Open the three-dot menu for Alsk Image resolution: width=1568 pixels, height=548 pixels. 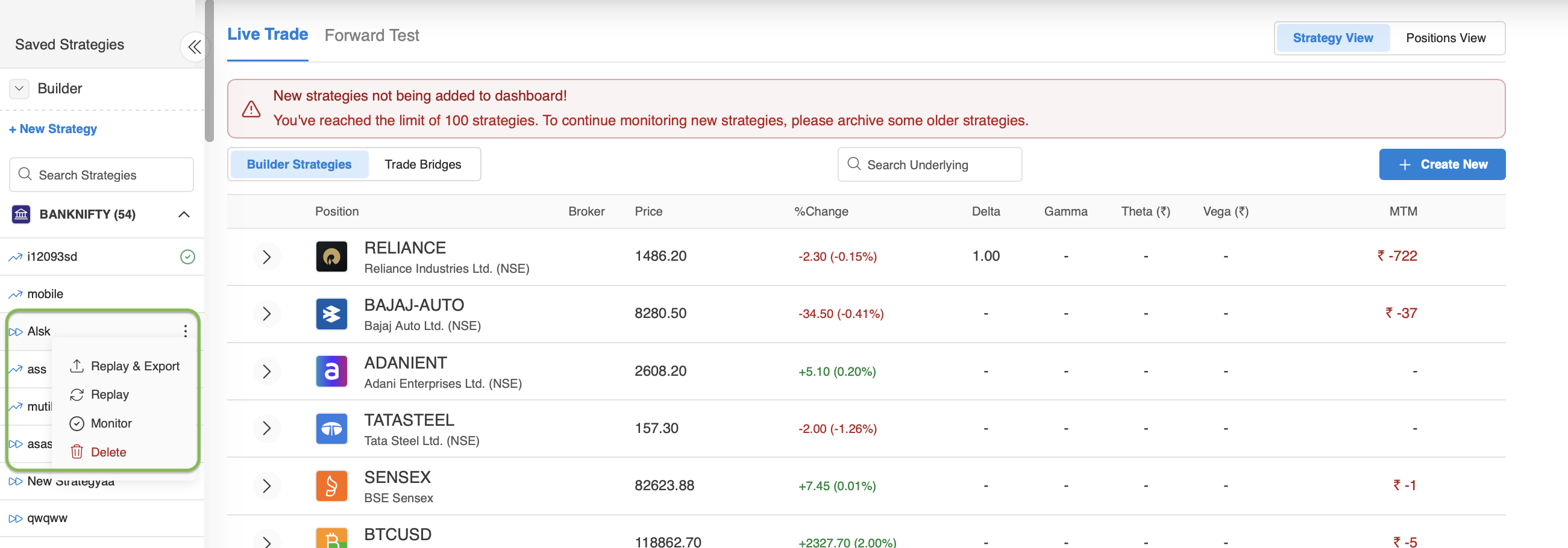point(185,331)
